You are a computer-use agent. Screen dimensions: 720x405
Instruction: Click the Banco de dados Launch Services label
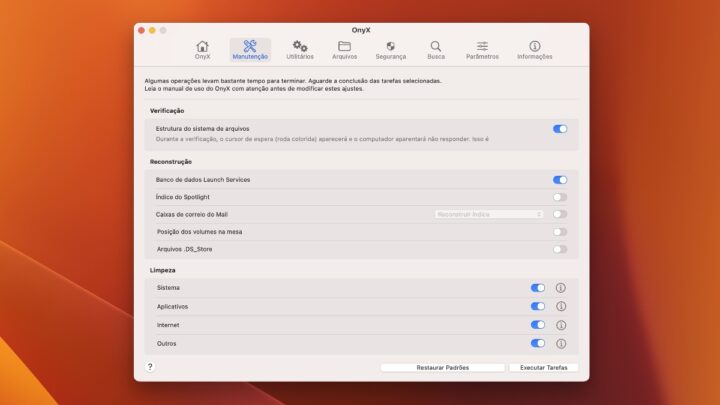coord(203,180)
